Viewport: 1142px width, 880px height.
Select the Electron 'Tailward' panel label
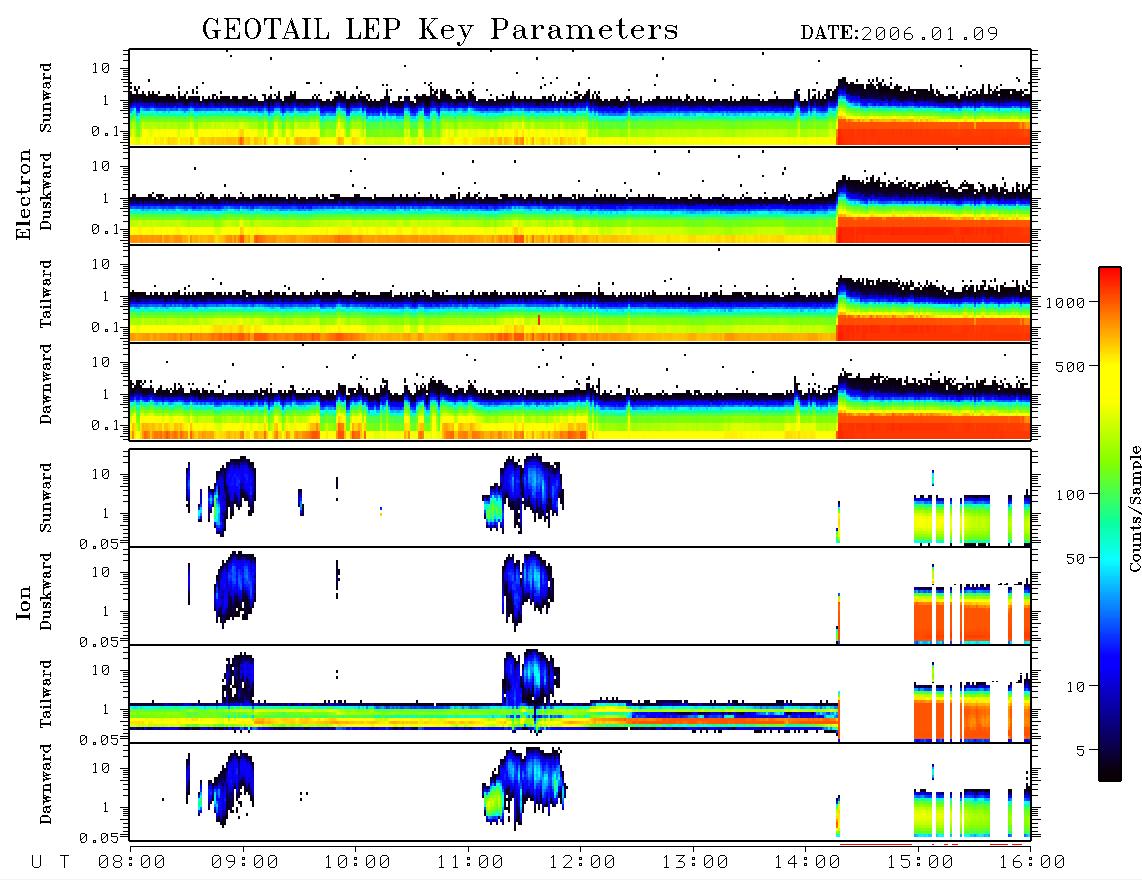click(x=46, y=294)
